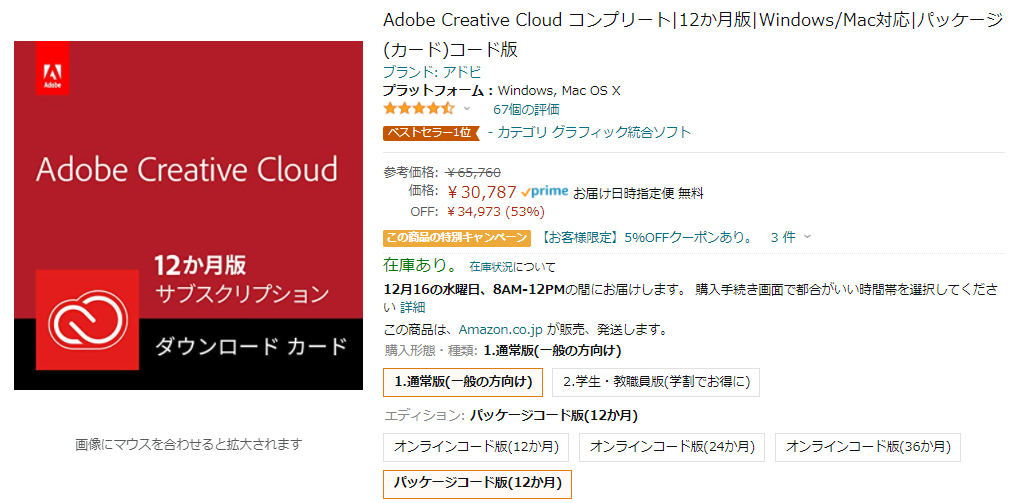
Task: Open the 在庫状況 stock status link
Action: pos(491,266)
